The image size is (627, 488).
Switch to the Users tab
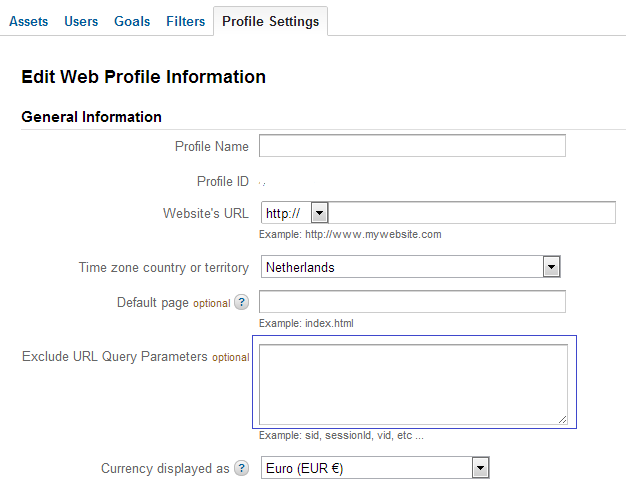point(81,21)
